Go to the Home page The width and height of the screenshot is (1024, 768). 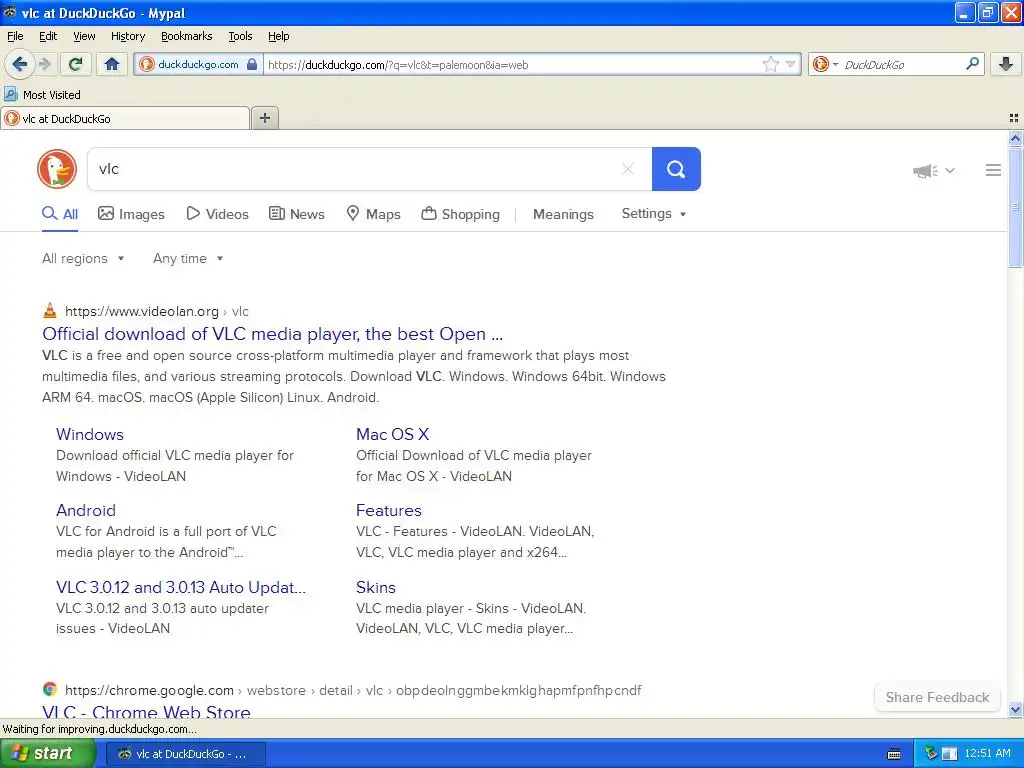tap(112, 64)
